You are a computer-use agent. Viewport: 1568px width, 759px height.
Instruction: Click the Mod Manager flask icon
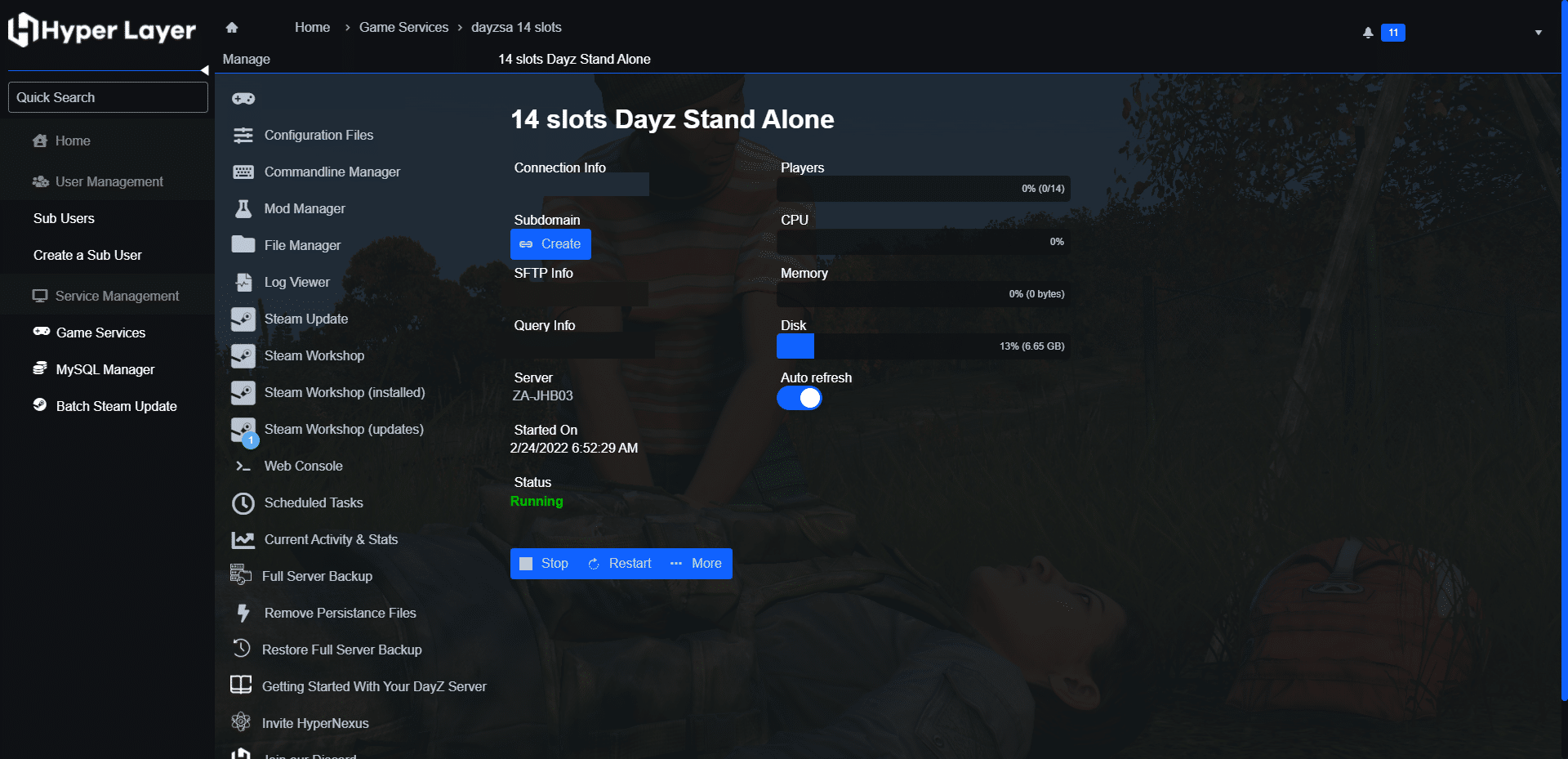[243, 209]
